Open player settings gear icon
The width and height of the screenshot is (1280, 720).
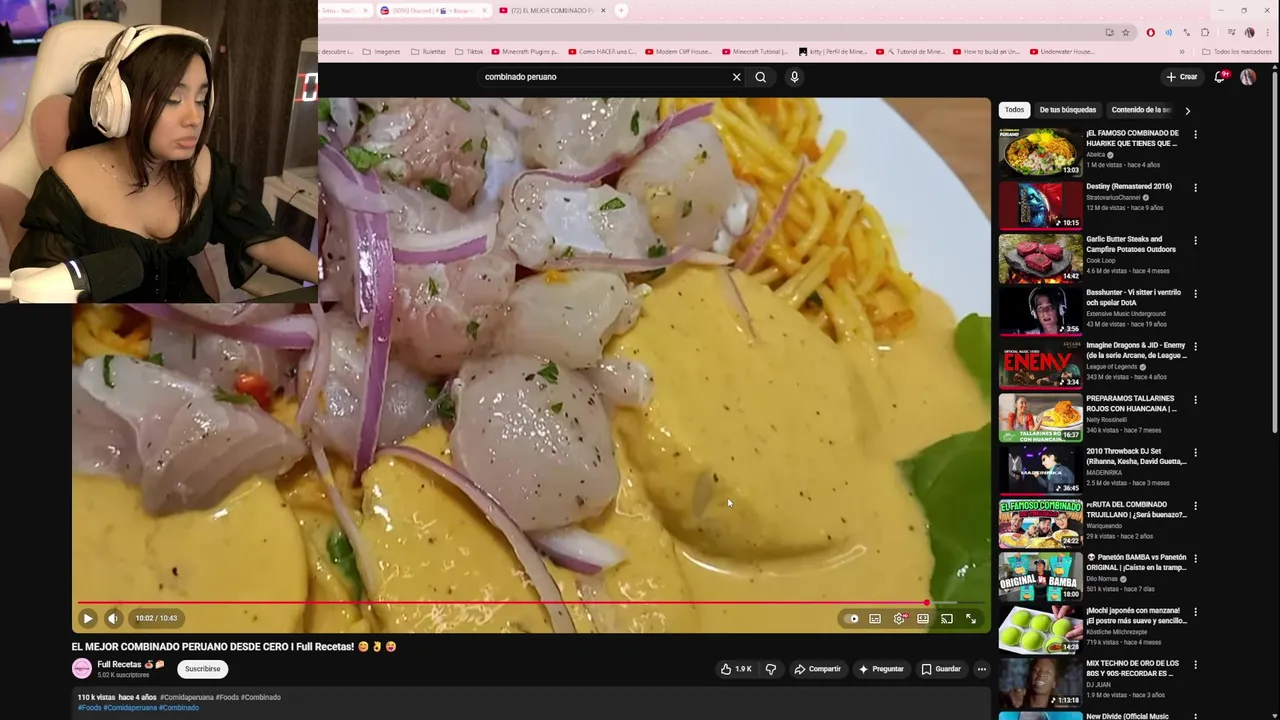[899, 618]
